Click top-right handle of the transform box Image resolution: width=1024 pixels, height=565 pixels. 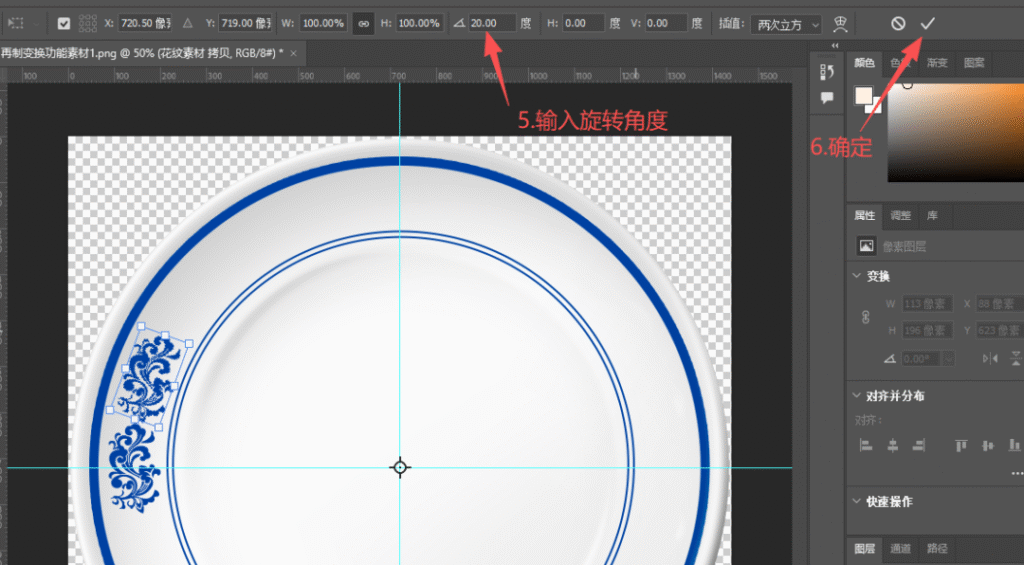click(x=189, y=343)
